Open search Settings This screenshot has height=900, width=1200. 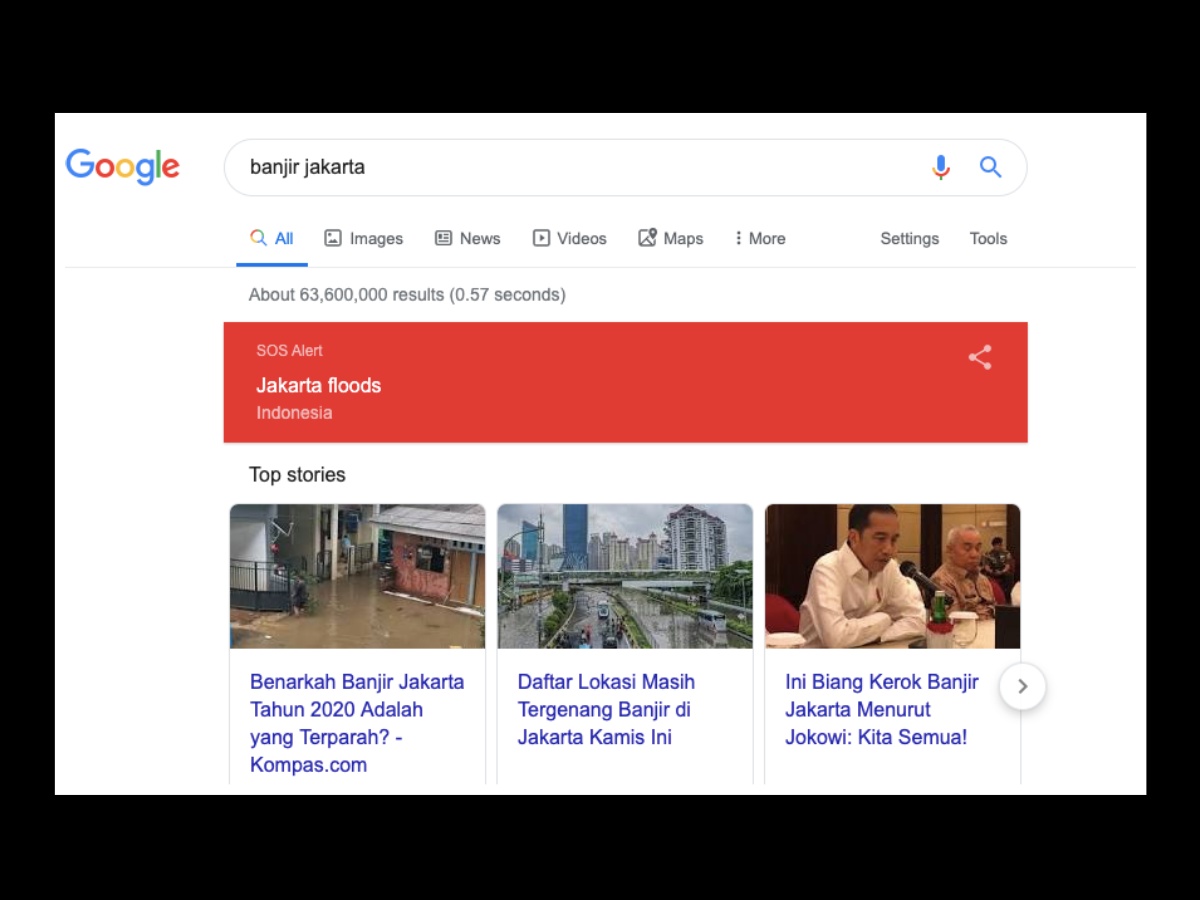(x=909, y=238)
